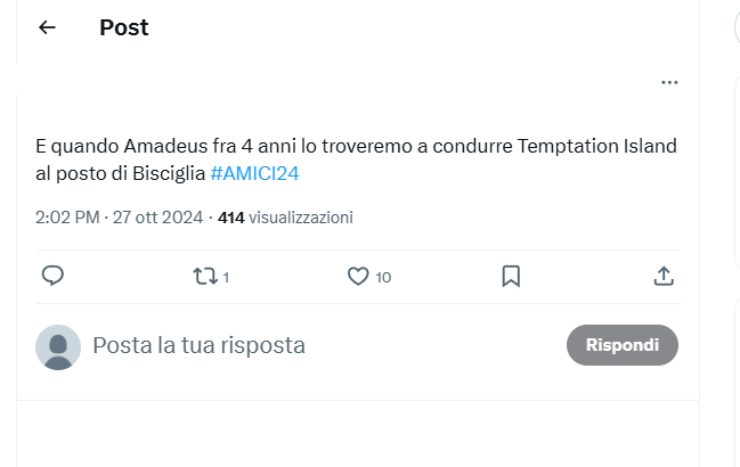This screenshot has width=740, height=467.
Task: Share the post via upload arrow icon
Action: point(664,276)
